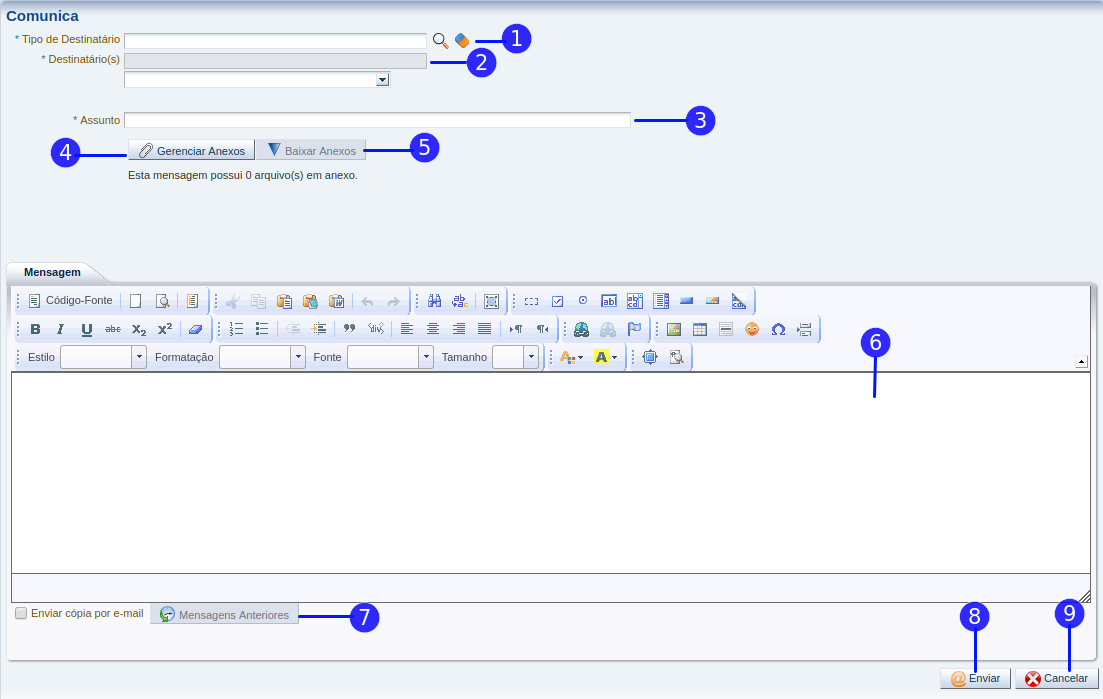The width and height of the screenshot is (1103, 699).
Task: Insert a table using the table icon
Action: tap(700, 329)
